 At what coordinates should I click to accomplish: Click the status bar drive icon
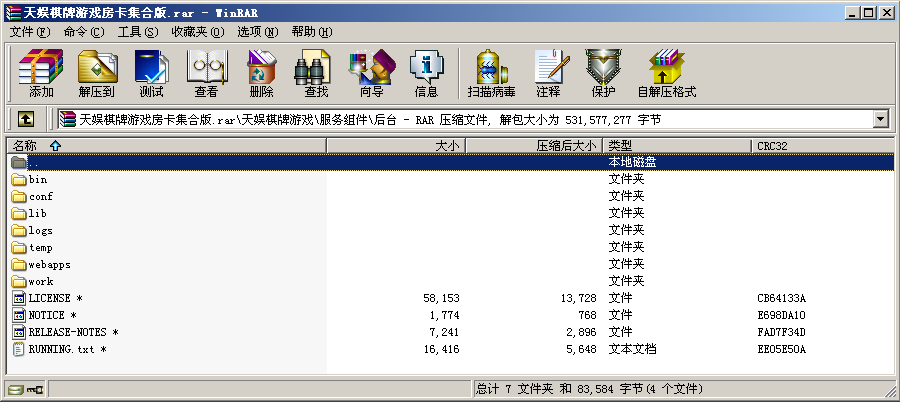tap(16, 389)
